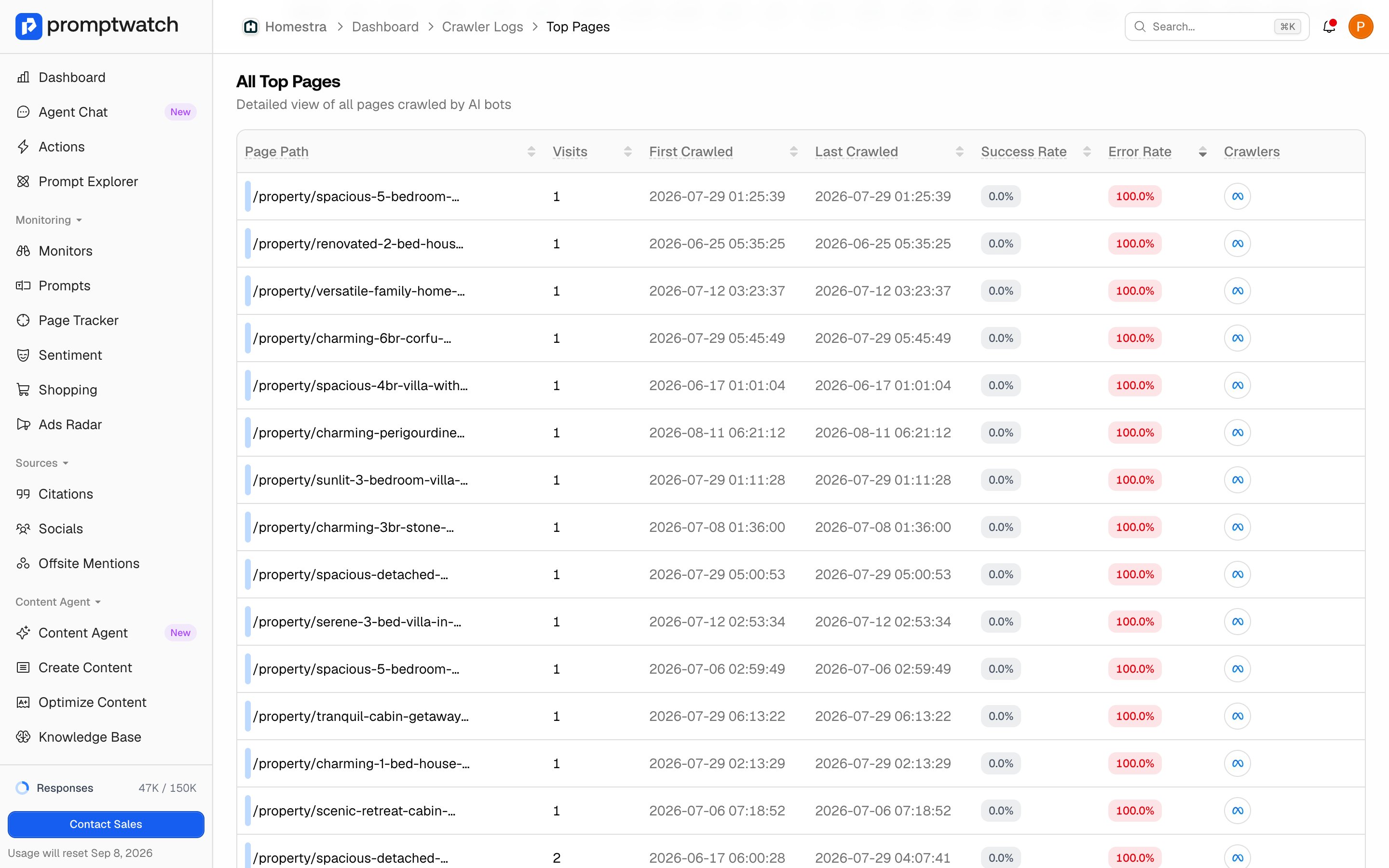This screenshot has width=1389, height=868.
Task: Open Agent Chat menu item label
Action: click(x=73, y=112)
